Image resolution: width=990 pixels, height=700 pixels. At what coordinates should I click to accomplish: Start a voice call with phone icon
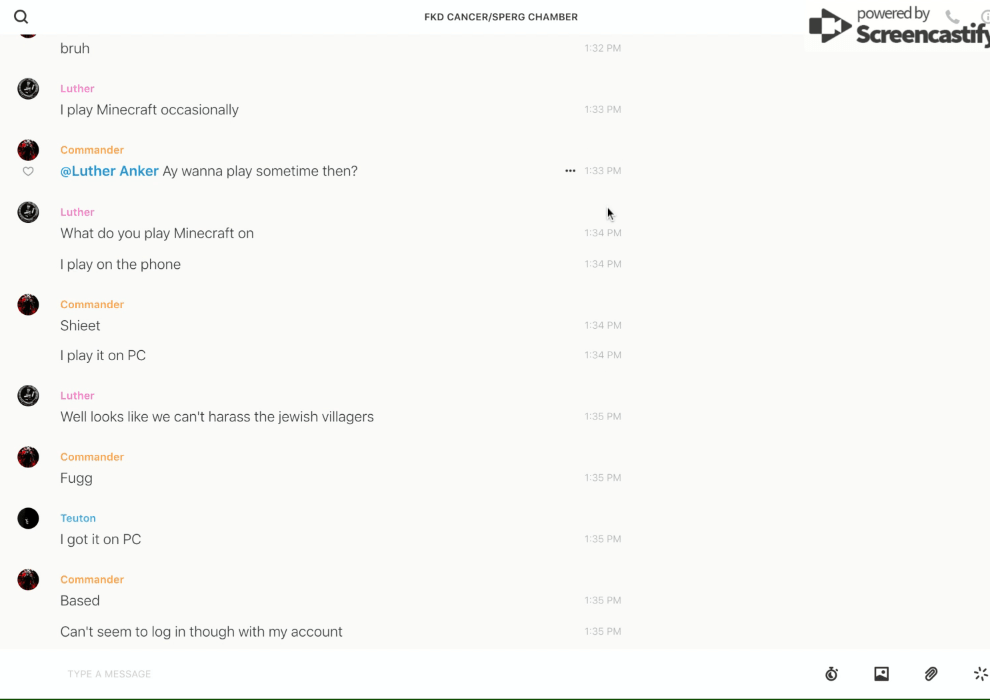[952, 17]
